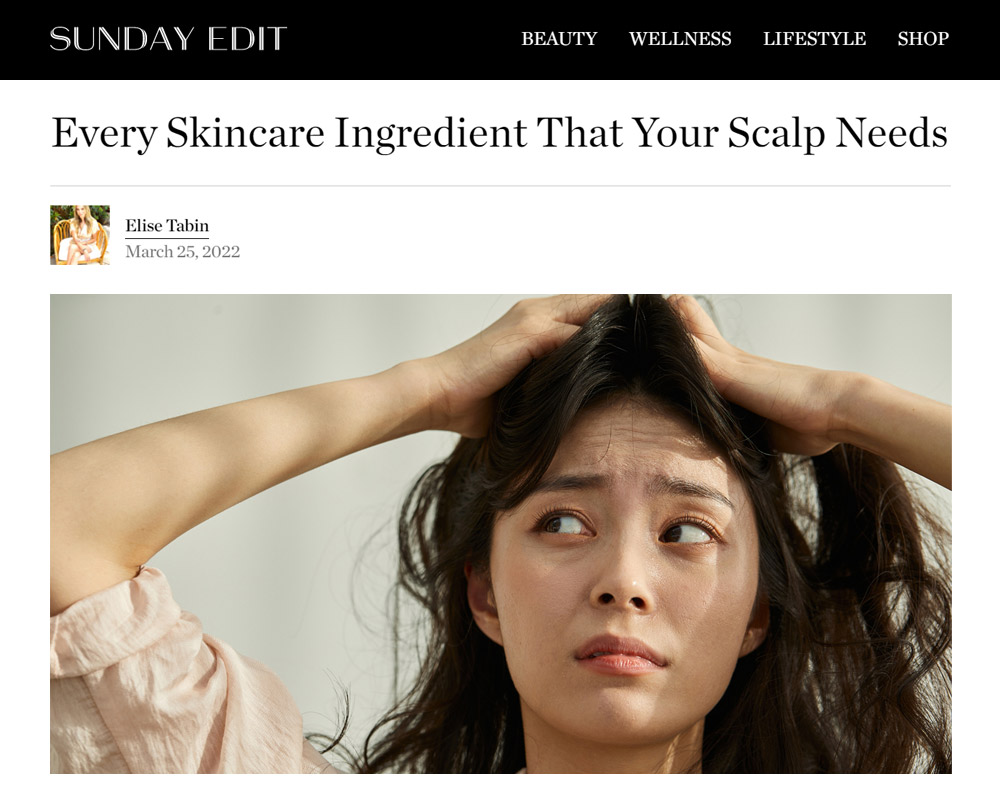Select the March 25, 2022 publish date
The image size is (1000, 800).
[182, 252]
